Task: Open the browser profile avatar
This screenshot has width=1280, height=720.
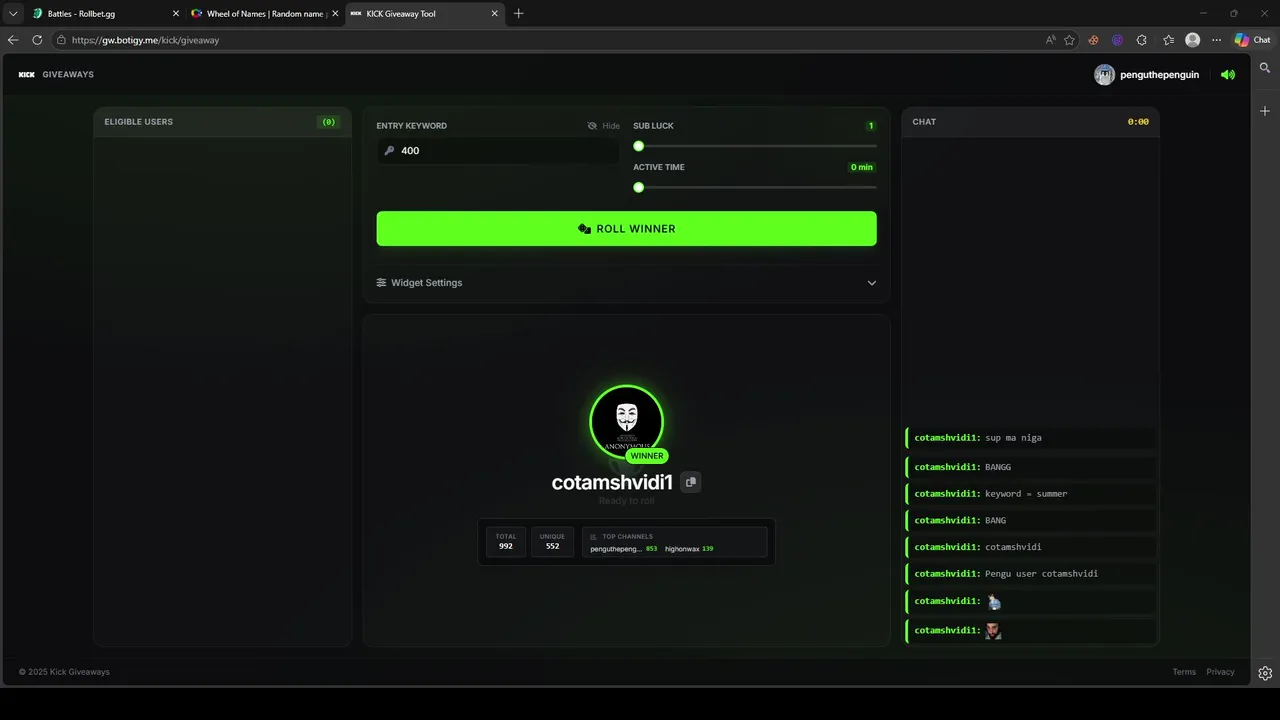Action: (x=1192, y=40)
